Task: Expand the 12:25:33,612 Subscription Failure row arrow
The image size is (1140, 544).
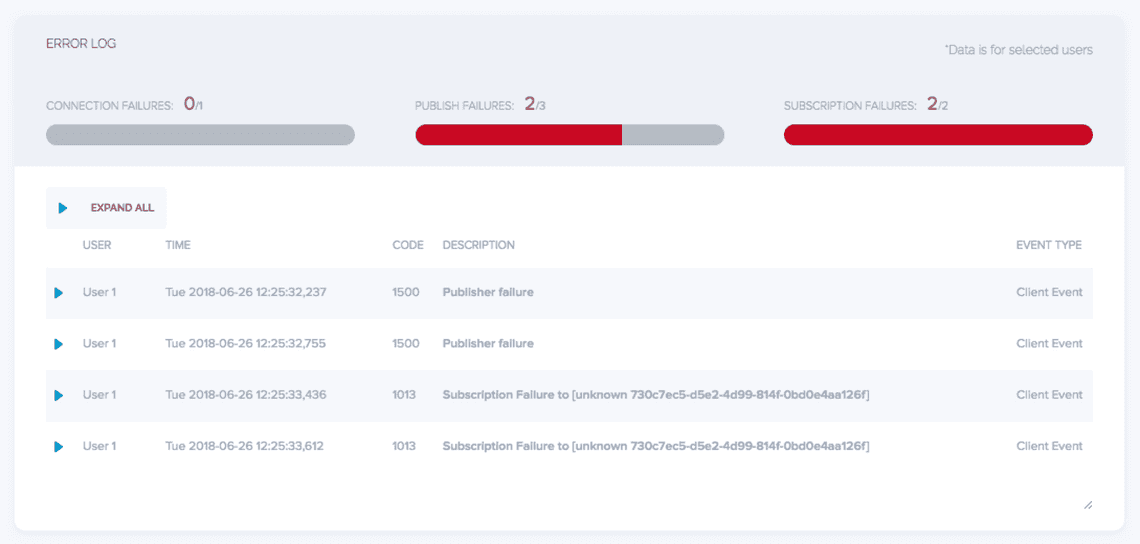Action: [58, 447]
